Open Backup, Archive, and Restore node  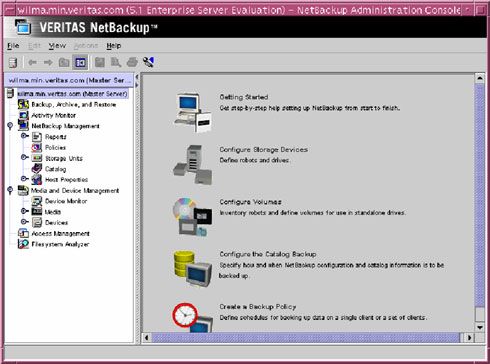73,105
